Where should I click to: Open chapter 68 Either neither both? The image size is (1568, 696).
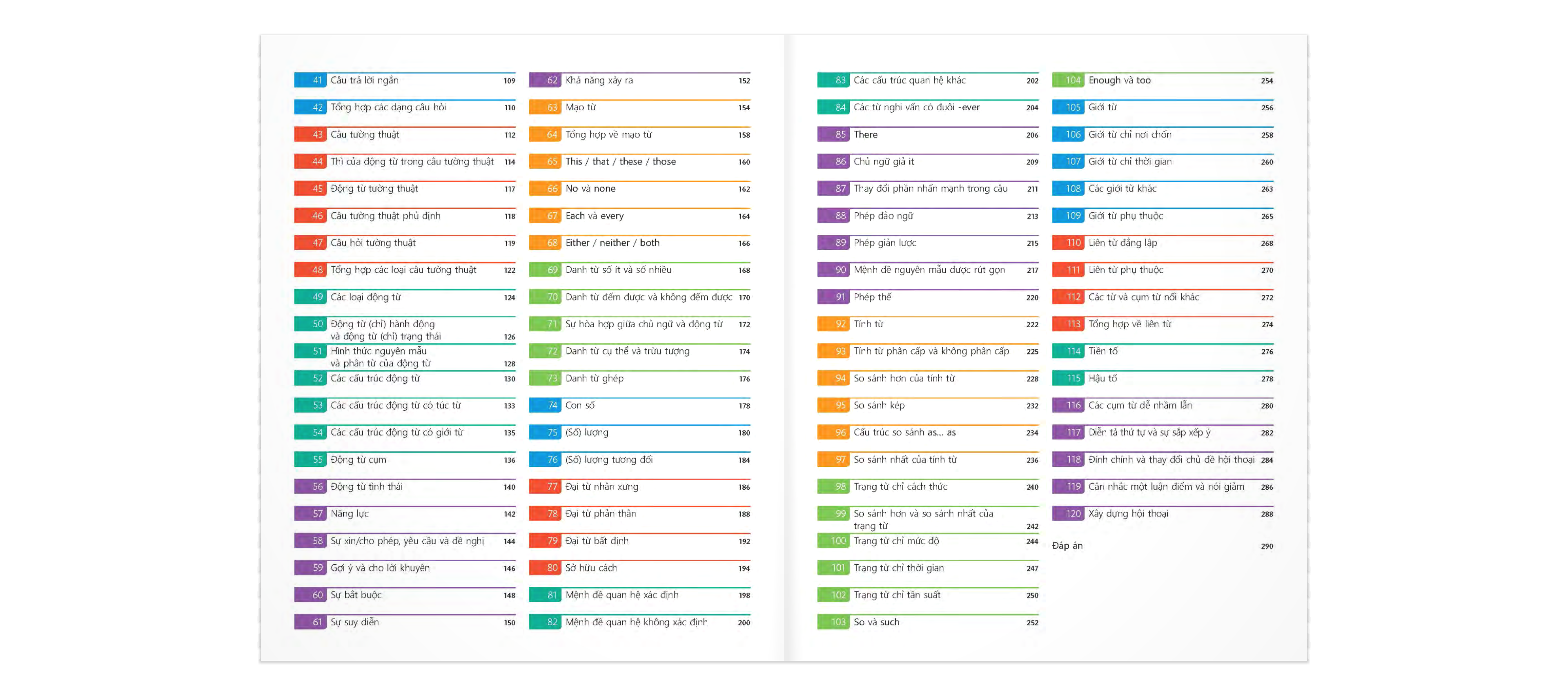point(612,242)
